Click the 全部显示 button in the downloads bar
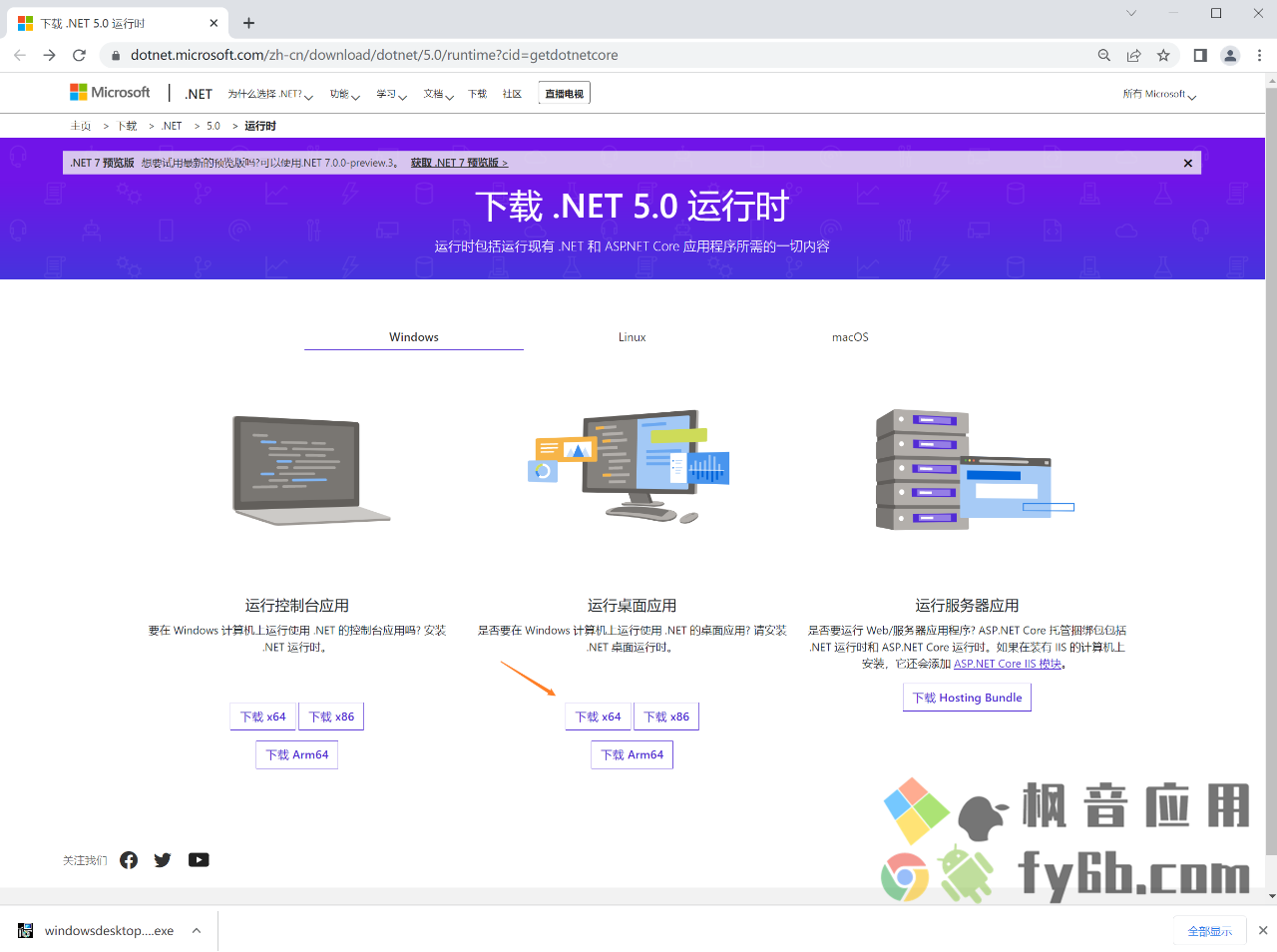Screen dimensions: 1277x952 click(1210, 931)
